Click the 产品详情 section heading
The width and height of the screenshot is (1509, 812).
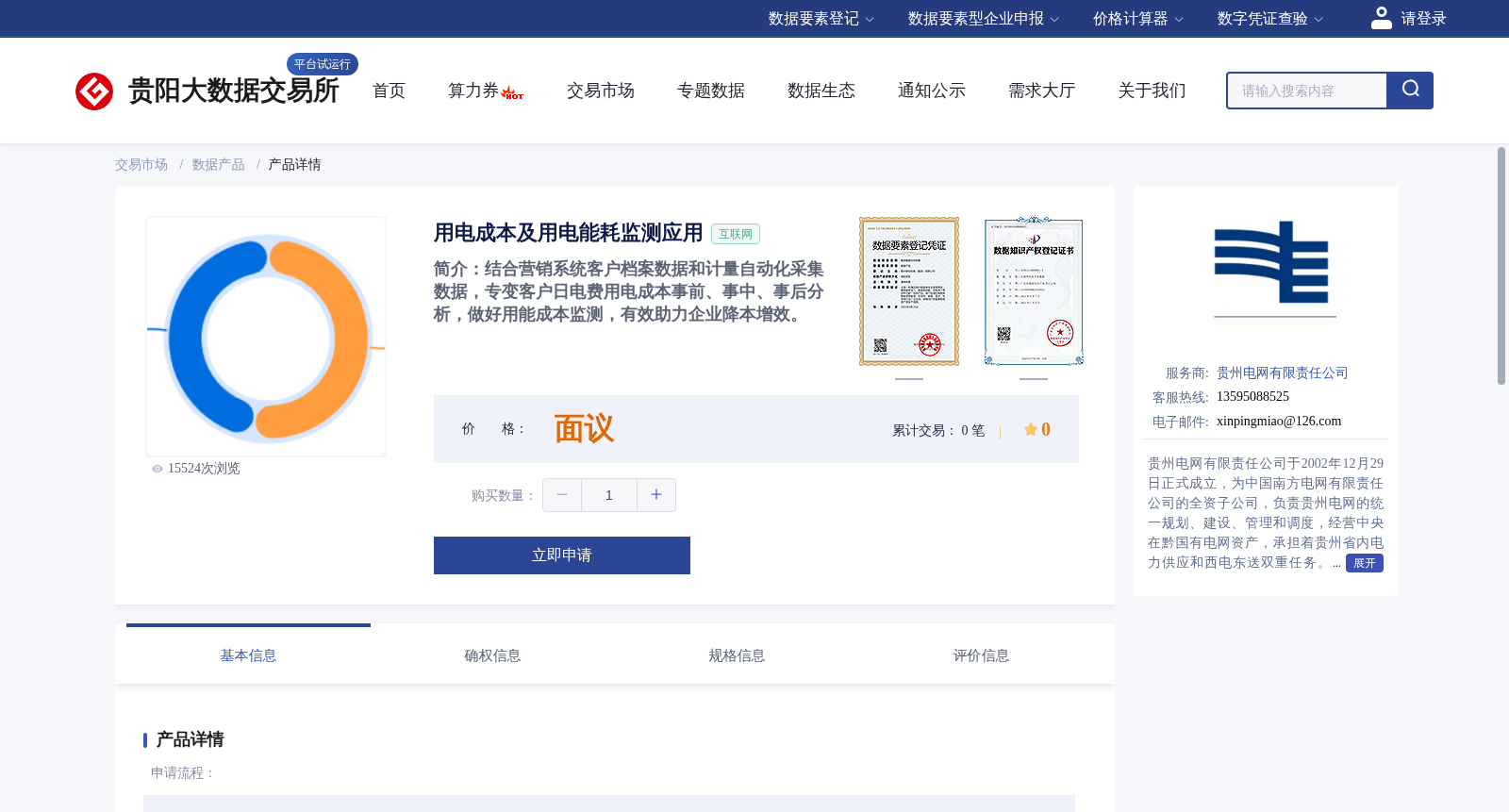tap(190, 739)
